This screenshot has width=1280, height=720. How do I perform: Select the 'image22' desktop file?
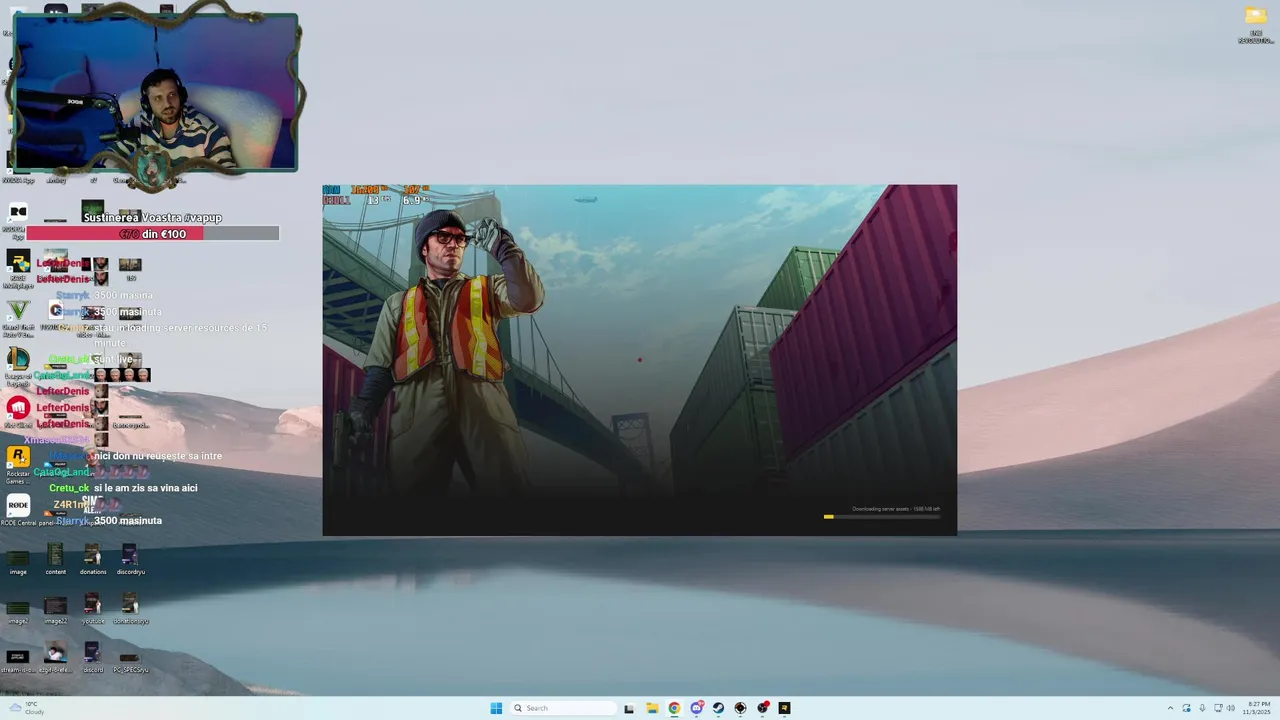coord(55,610)
